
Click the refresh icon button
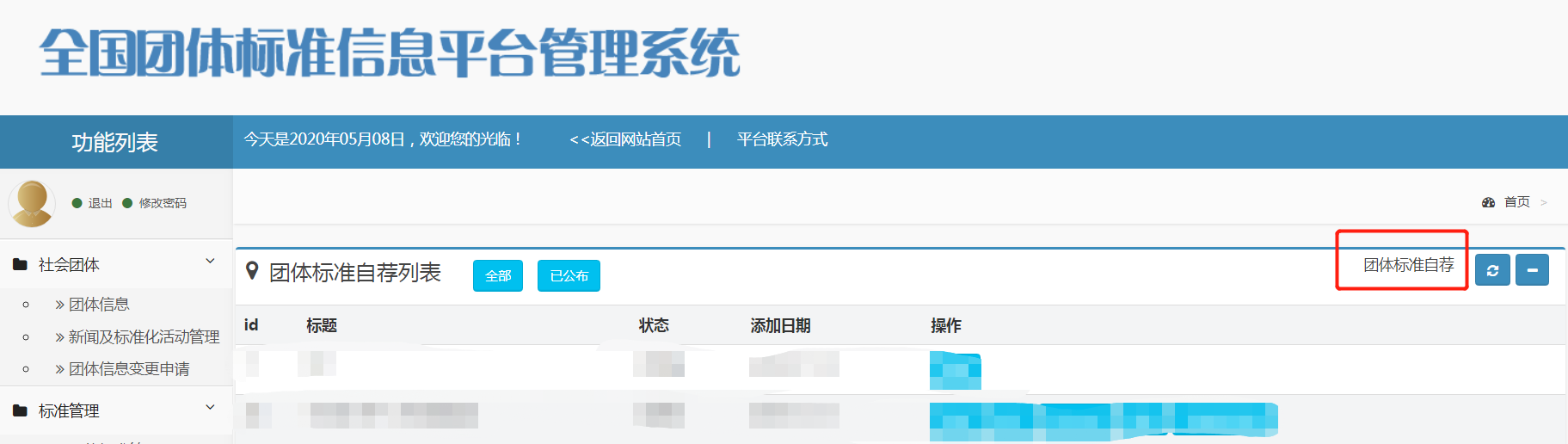[x=1492, y=270]
